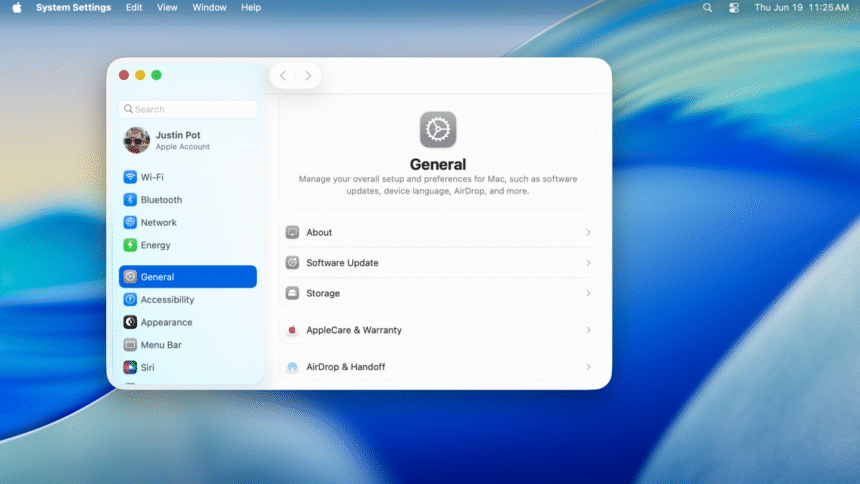Click the back navigation arrow button
This screenshot has height=484, width=860.
click(283, 76)
